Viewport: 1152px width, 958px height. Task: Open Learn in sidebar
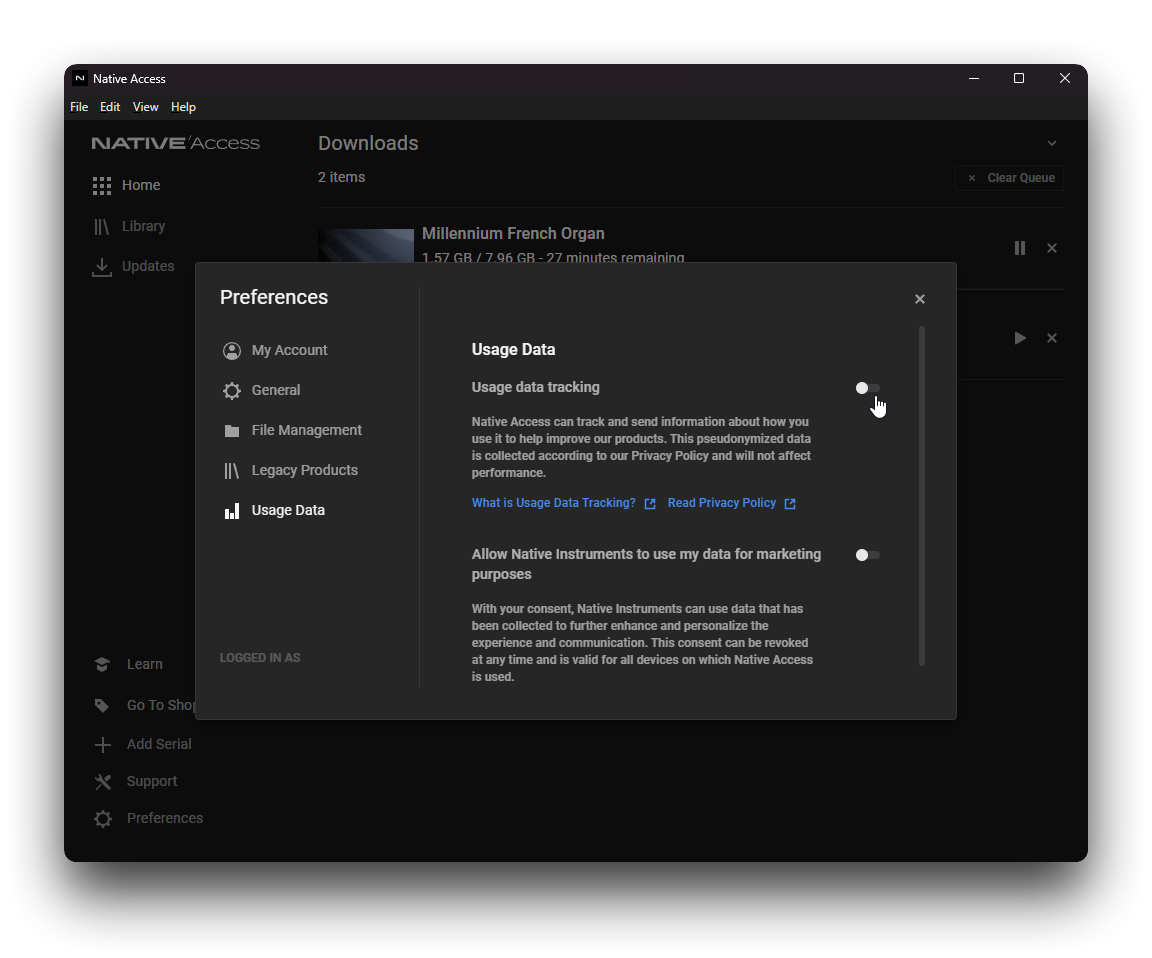(x=129, y=665)
